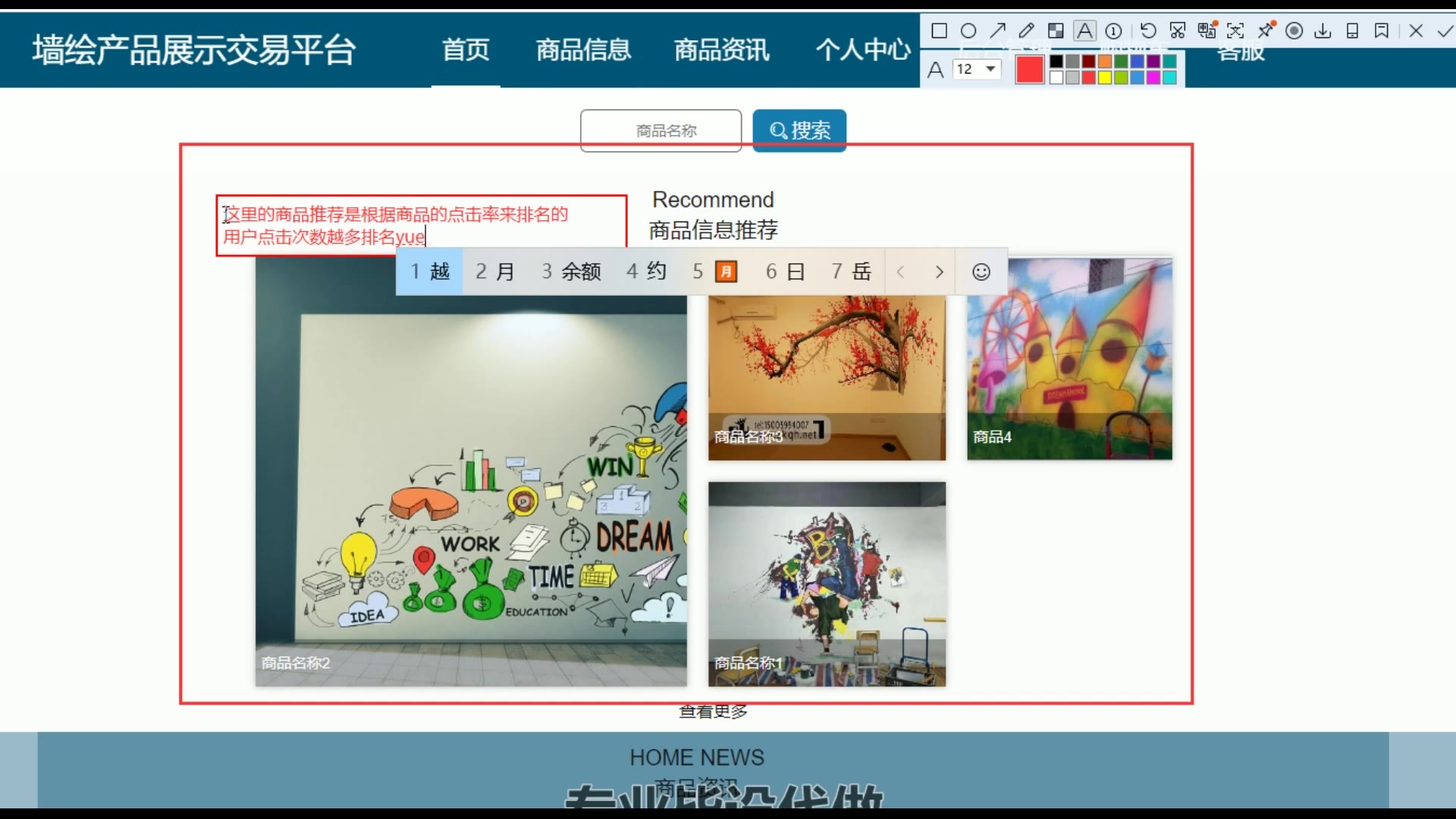Select the mosaic blur tool
This screenshot has height=819, width=1456.
point(1056,30)
